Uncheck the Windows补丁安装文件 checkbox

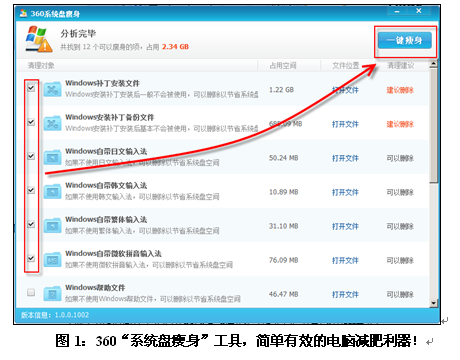(31, 88)
